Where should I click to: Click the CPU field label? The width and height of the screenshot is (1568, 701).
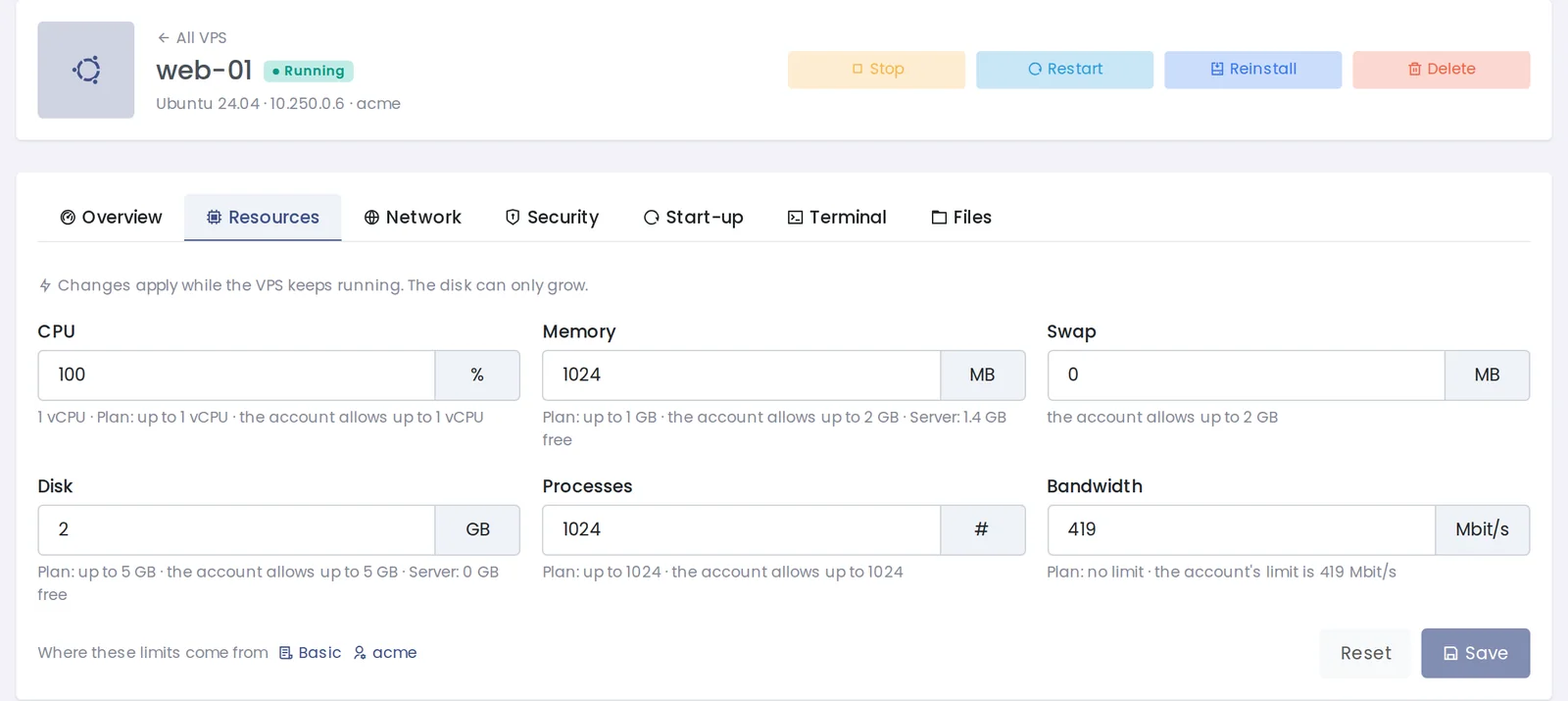pyautogui.click(x=56, y=331)
